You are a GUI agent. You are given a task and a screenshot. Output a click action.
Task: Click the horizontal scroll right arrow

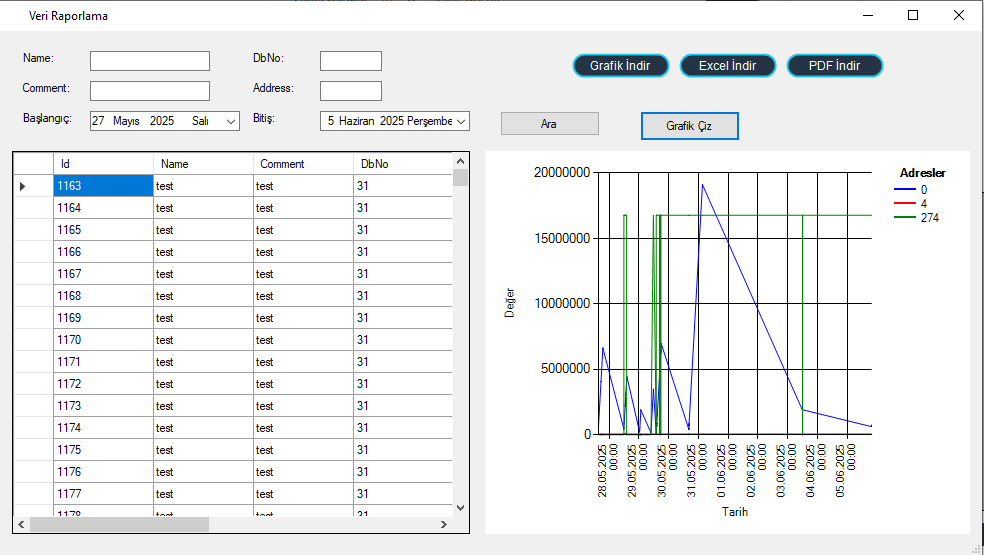click(445, 524)
